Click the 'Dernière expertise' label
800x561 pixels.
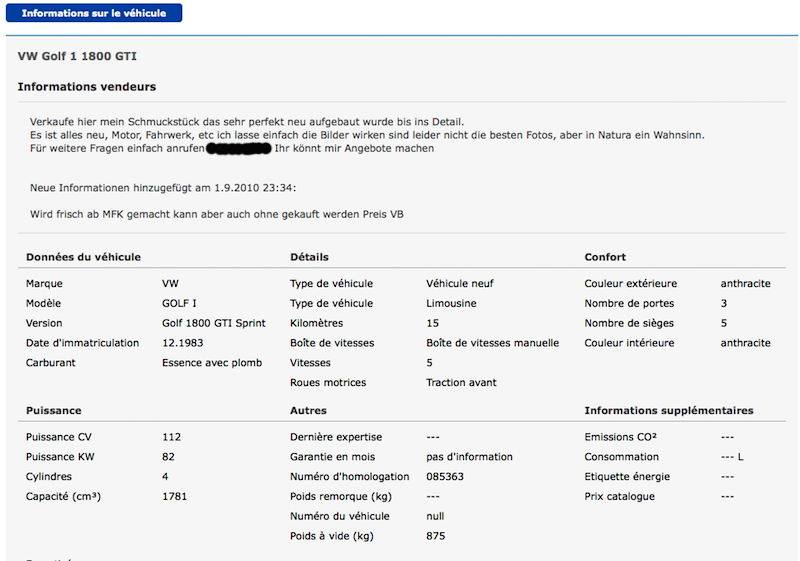(x=336, y=437)
